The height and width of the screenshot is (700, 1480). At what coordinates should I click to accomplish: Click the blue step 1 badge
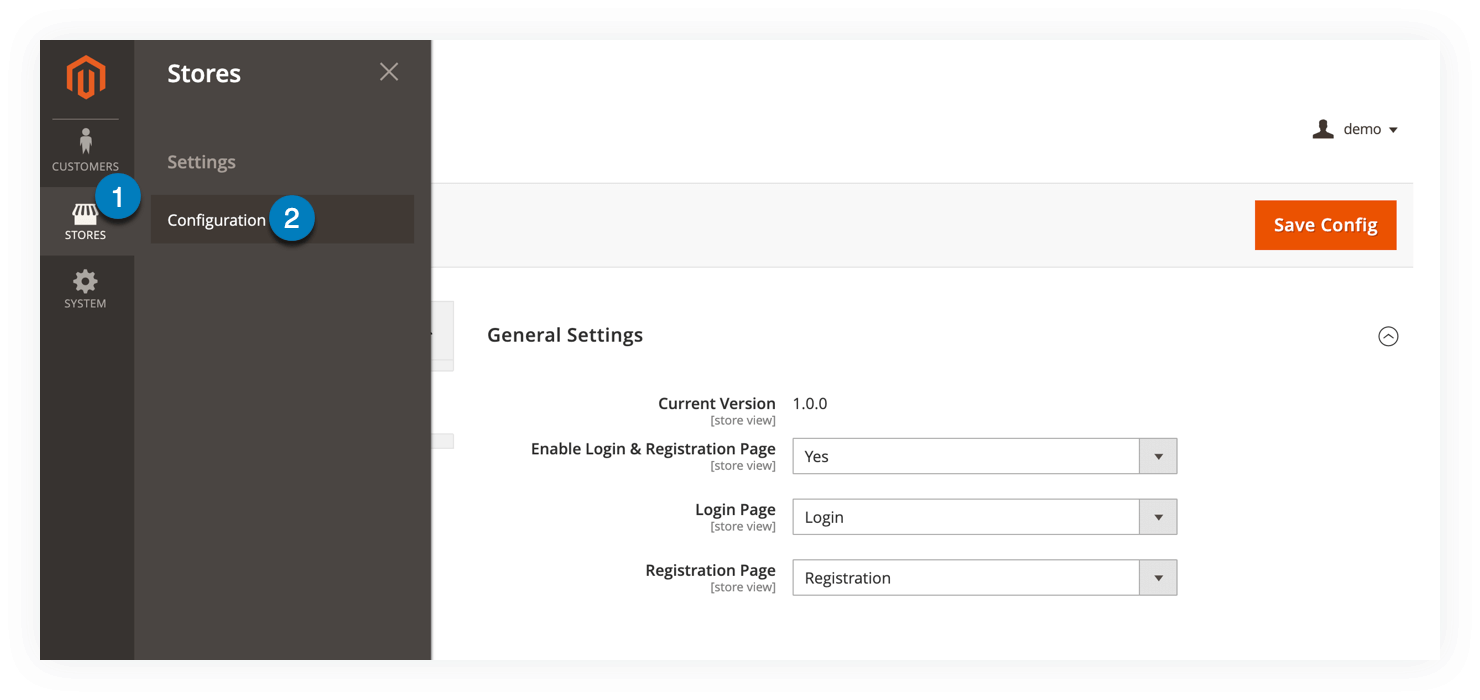coord(118,198)
